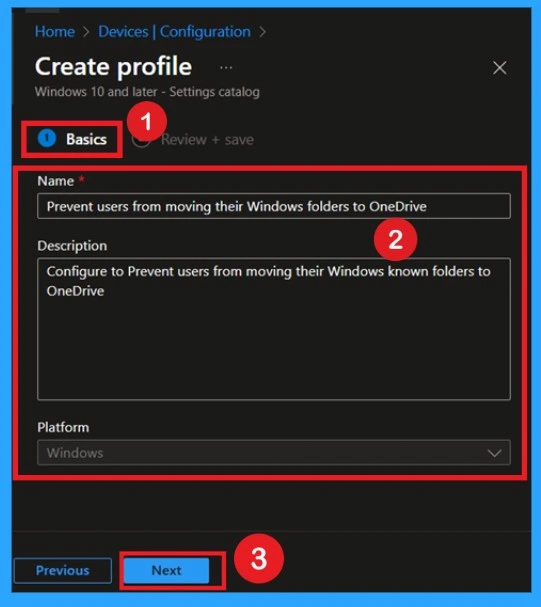The image size is (541, 607).
Task: Open the Home breadcrumb link
Action: pos(55,31)
